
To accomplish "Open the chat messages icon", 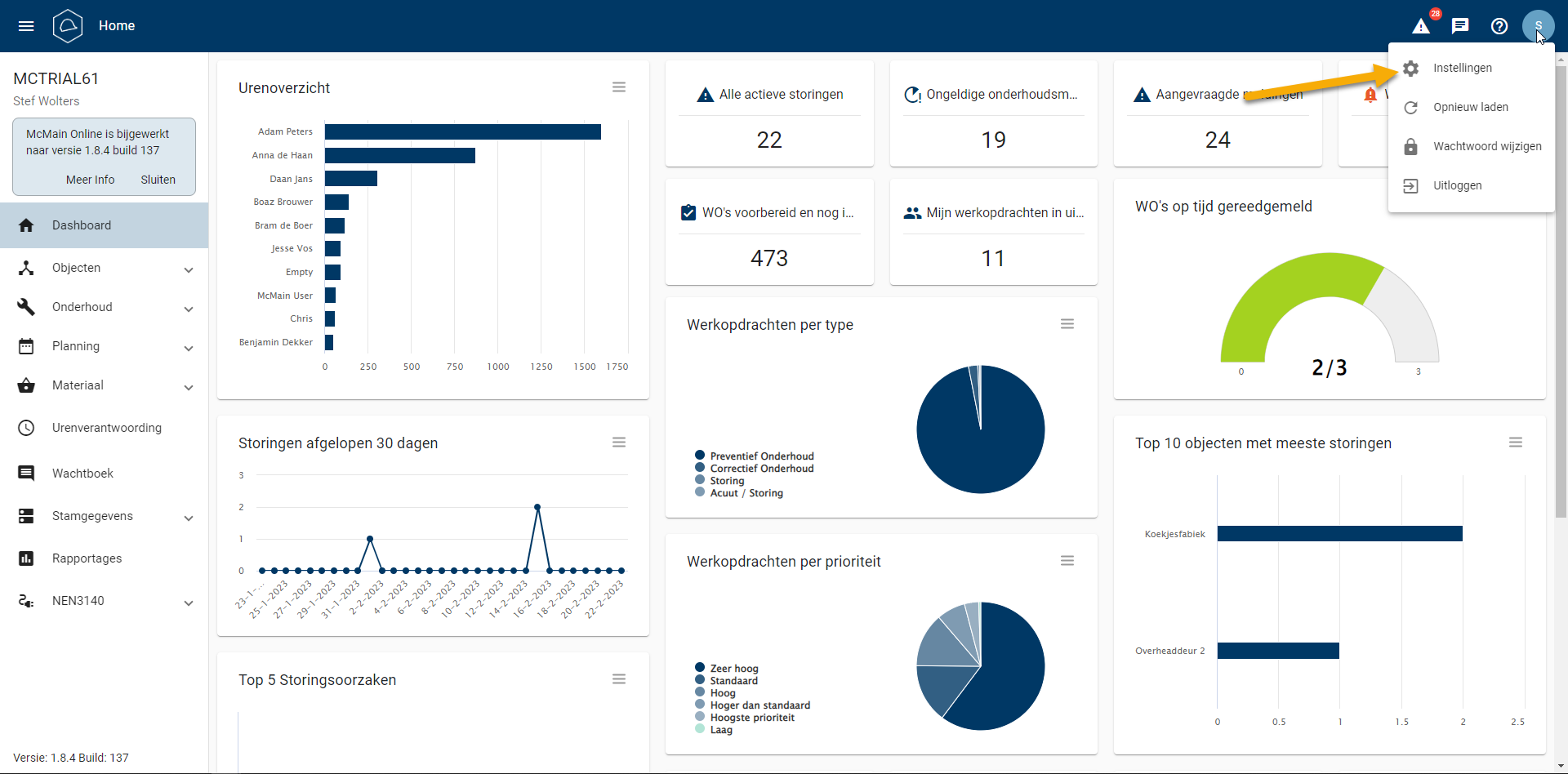I will pyautogui.click(x=1460, y=26).
